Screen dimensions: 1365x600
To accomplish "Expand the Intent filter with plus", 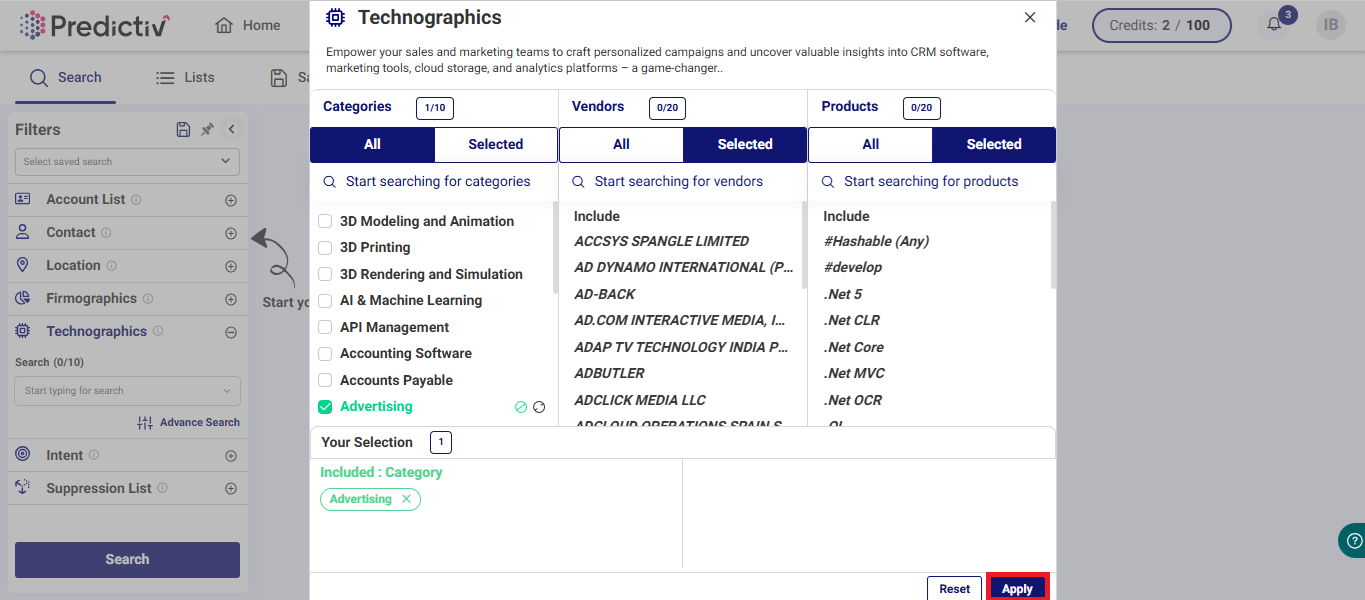I will click(231, 456).
